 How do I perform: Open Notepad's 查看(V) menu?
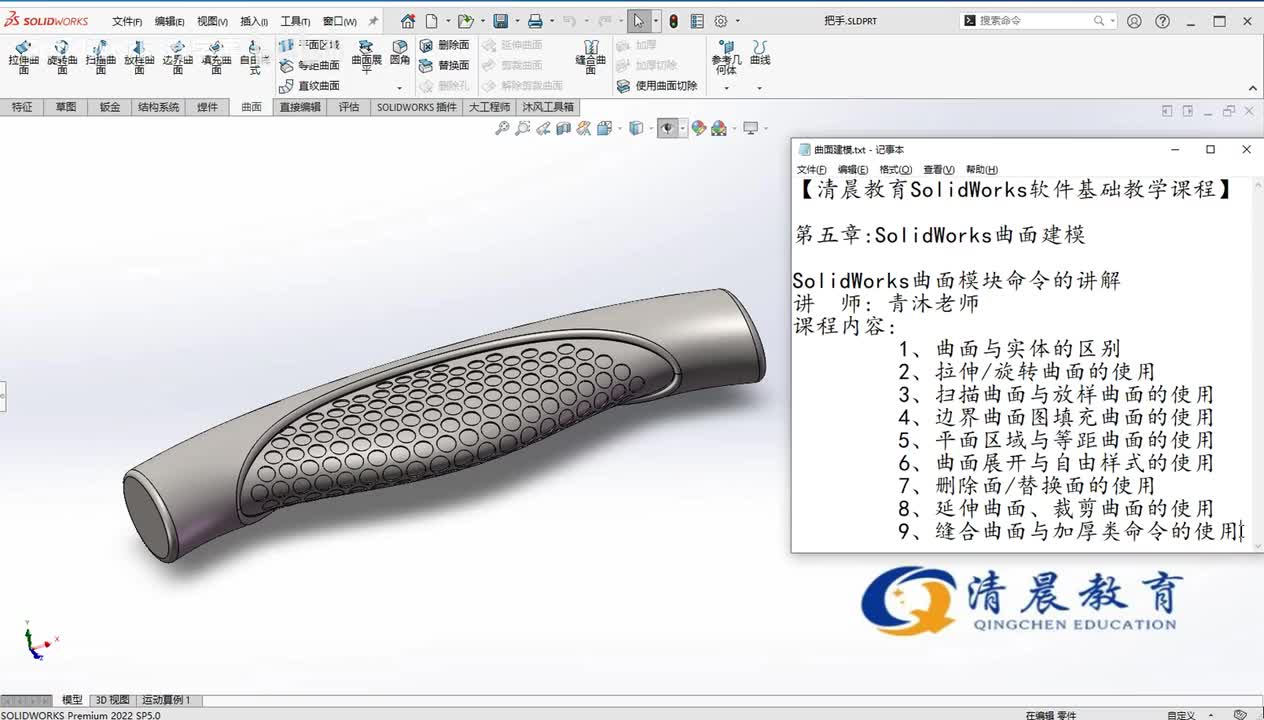[939, 170]
